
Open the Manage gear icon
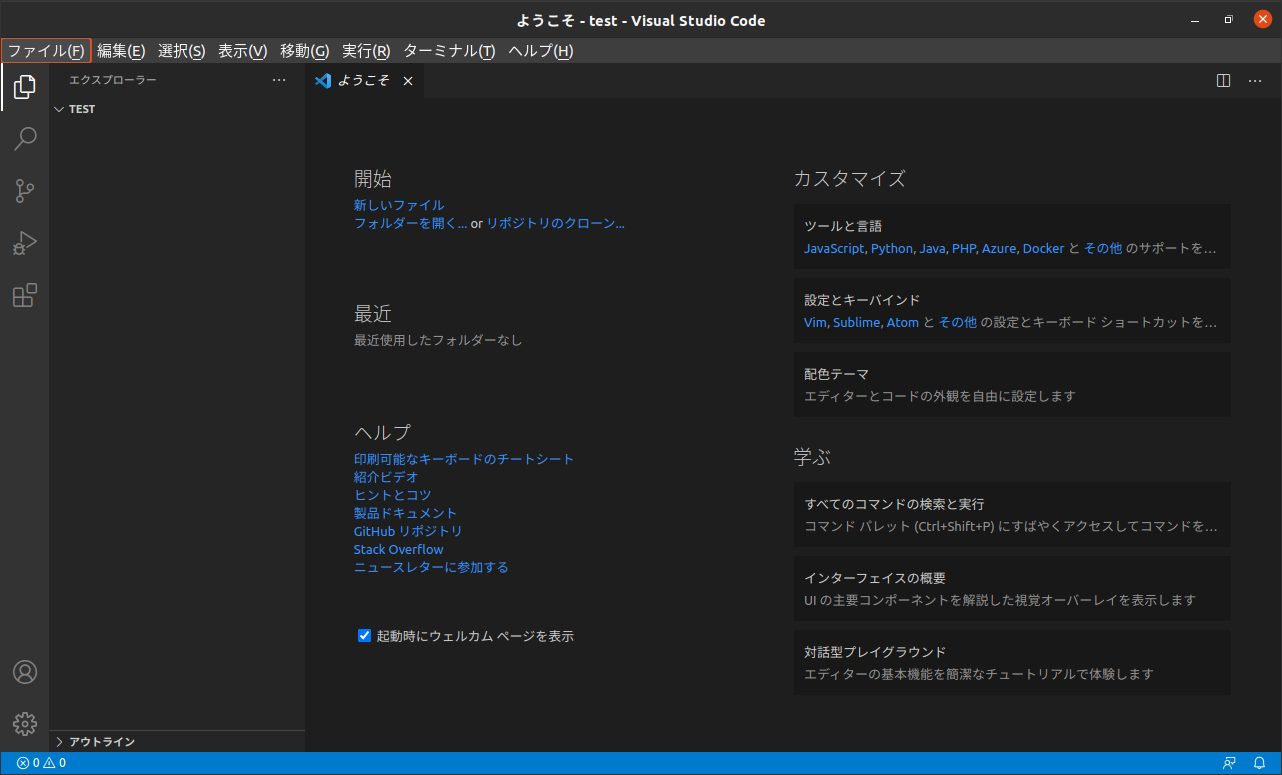[25, 724]
